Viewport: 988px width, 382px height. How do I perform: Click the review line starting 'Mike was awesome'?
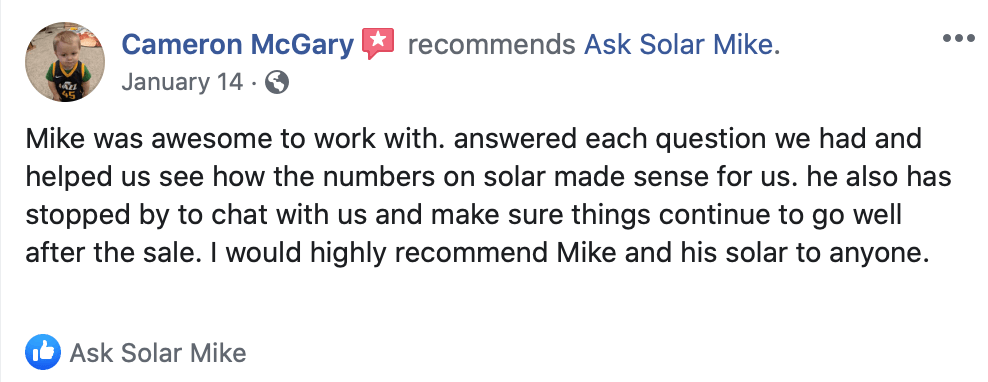(x=473, y=139)
